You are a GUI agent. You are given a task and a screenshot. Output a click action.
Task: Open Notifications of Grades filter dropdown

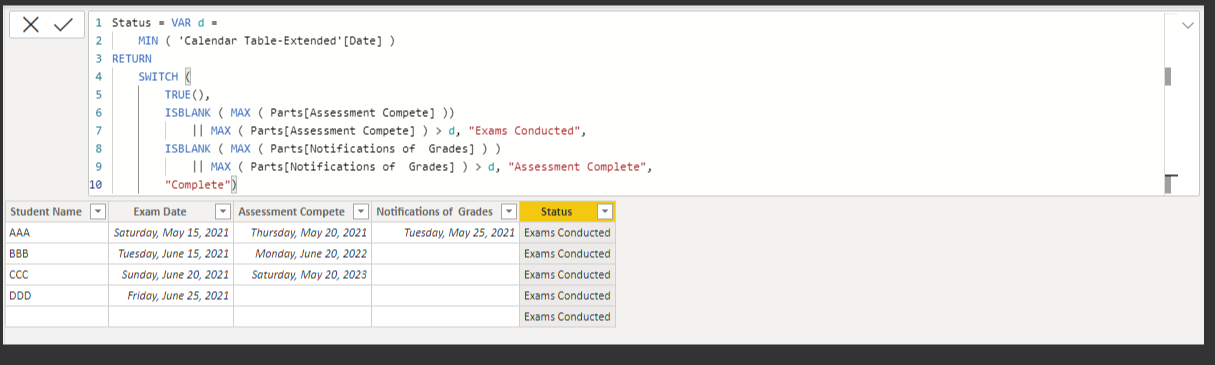point(508,212)
